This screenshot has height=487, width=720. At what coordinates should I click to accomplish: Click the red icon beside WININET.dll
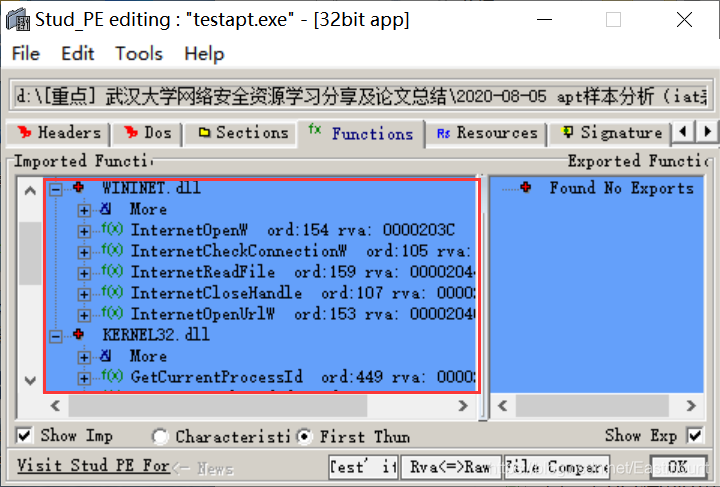[79, 187]
